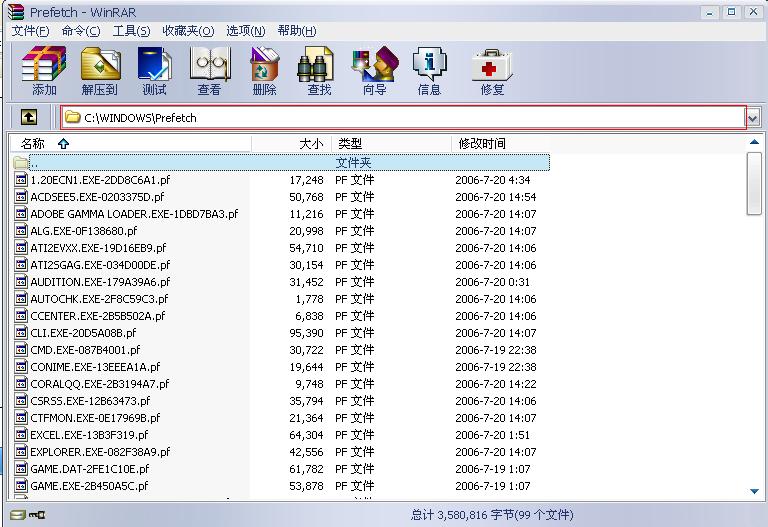Click the C:\WINDOWS\Prefetch address field
The height and width of the screenshot is (527, 768).
pyautogui.click(x=404, y=118)
